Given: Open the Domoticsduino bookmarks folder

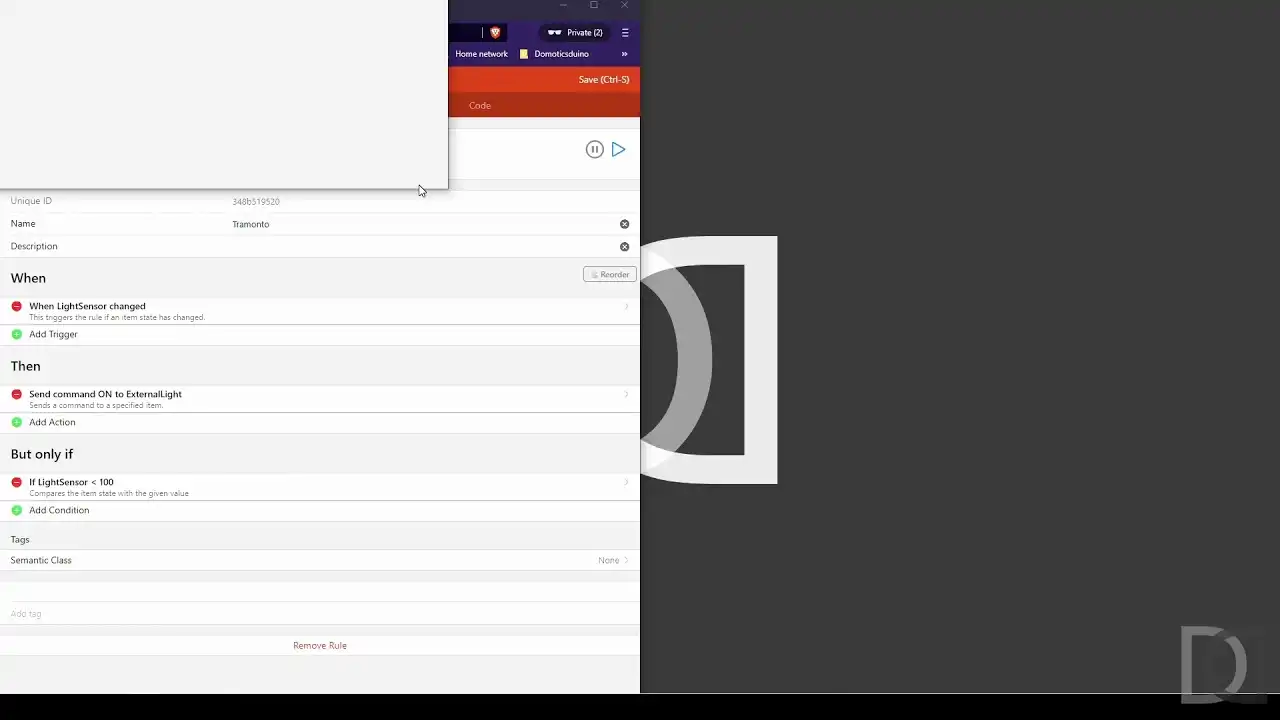Looking at the screenshot, I should tap(554, 54).
